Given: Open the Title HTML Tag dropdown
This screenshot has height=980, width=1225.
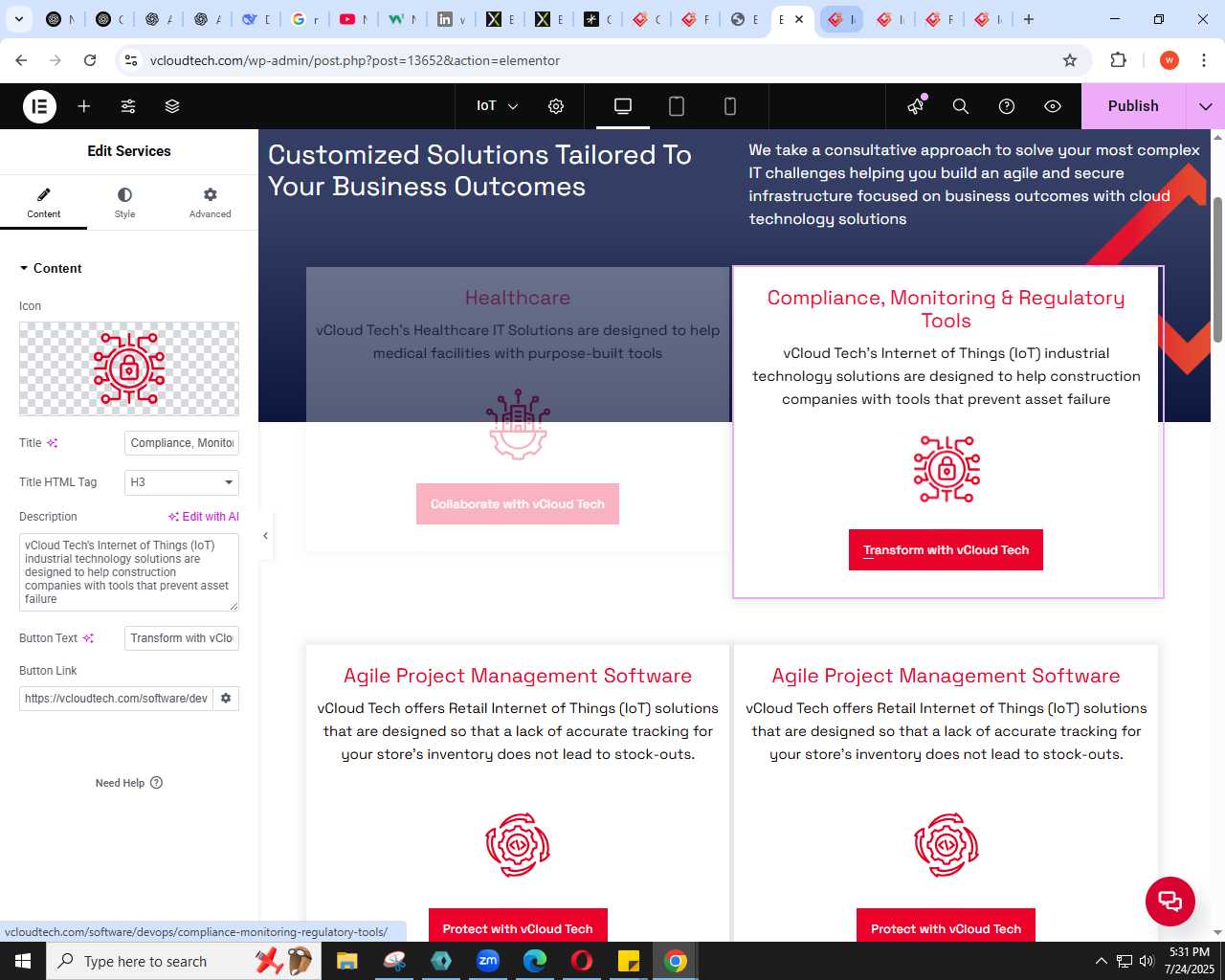Looking at the screenshot, I should click(x=182, y=482).
